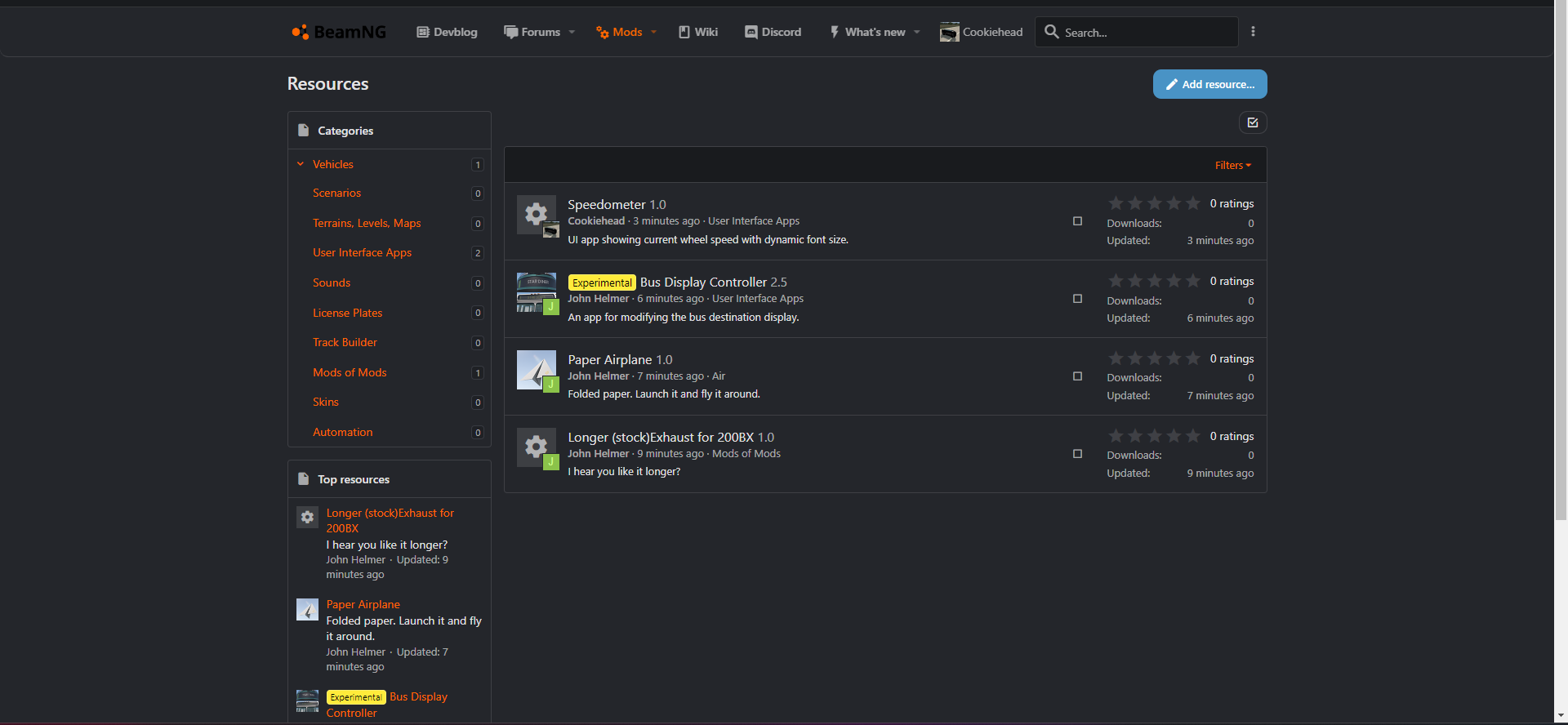The image size is (1568, 725).
Task: Open the Forums menu item
Action: pos(532,32)
